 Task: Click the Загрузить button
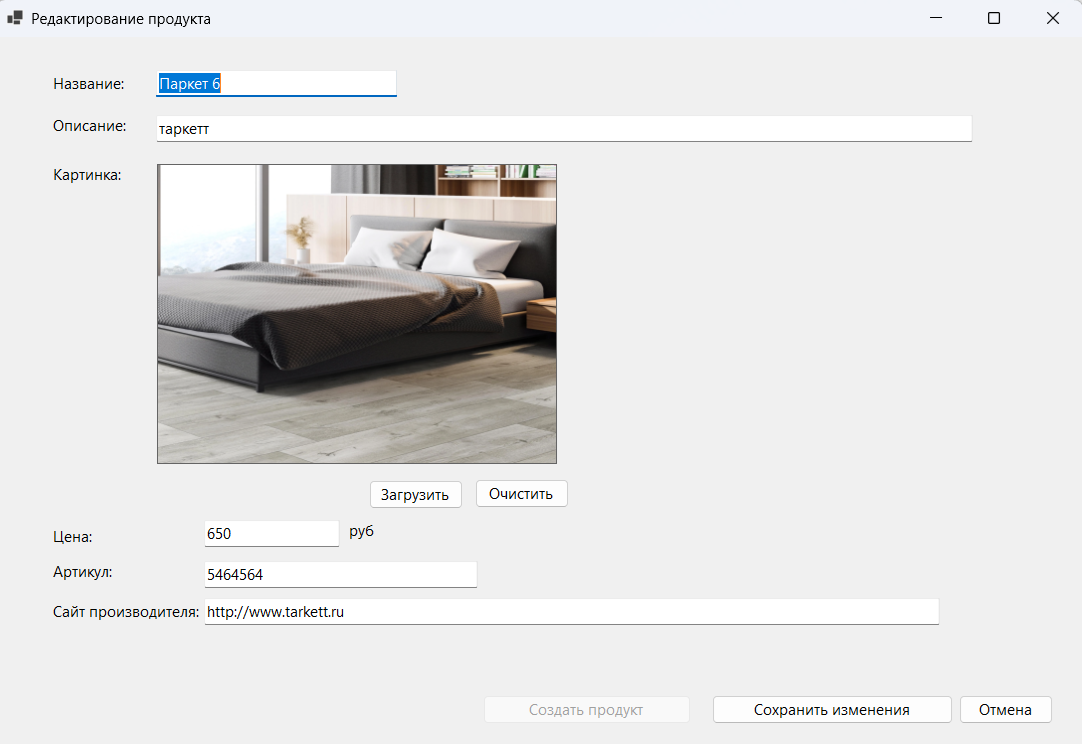415,494
